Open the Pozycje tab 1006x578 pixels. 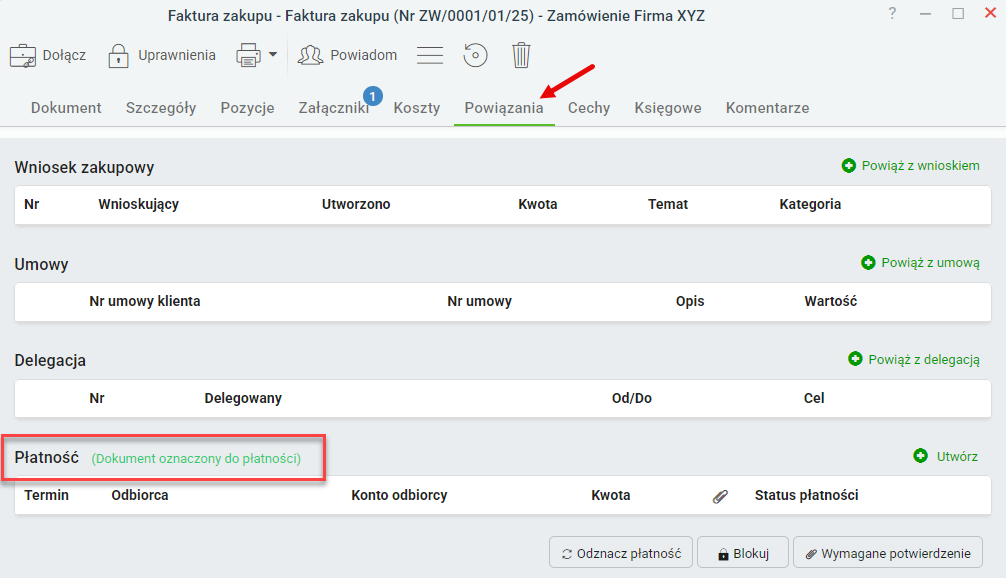click(x=248, y=108)
